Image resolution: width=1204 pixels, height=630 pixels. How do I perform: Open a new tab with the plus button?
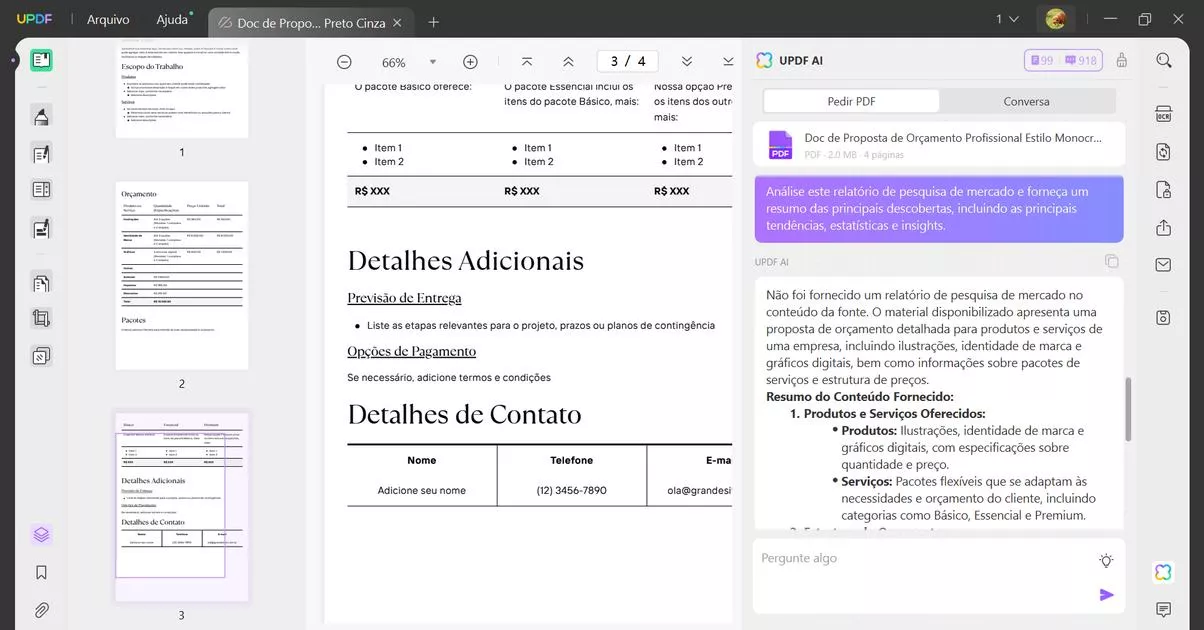434,21
